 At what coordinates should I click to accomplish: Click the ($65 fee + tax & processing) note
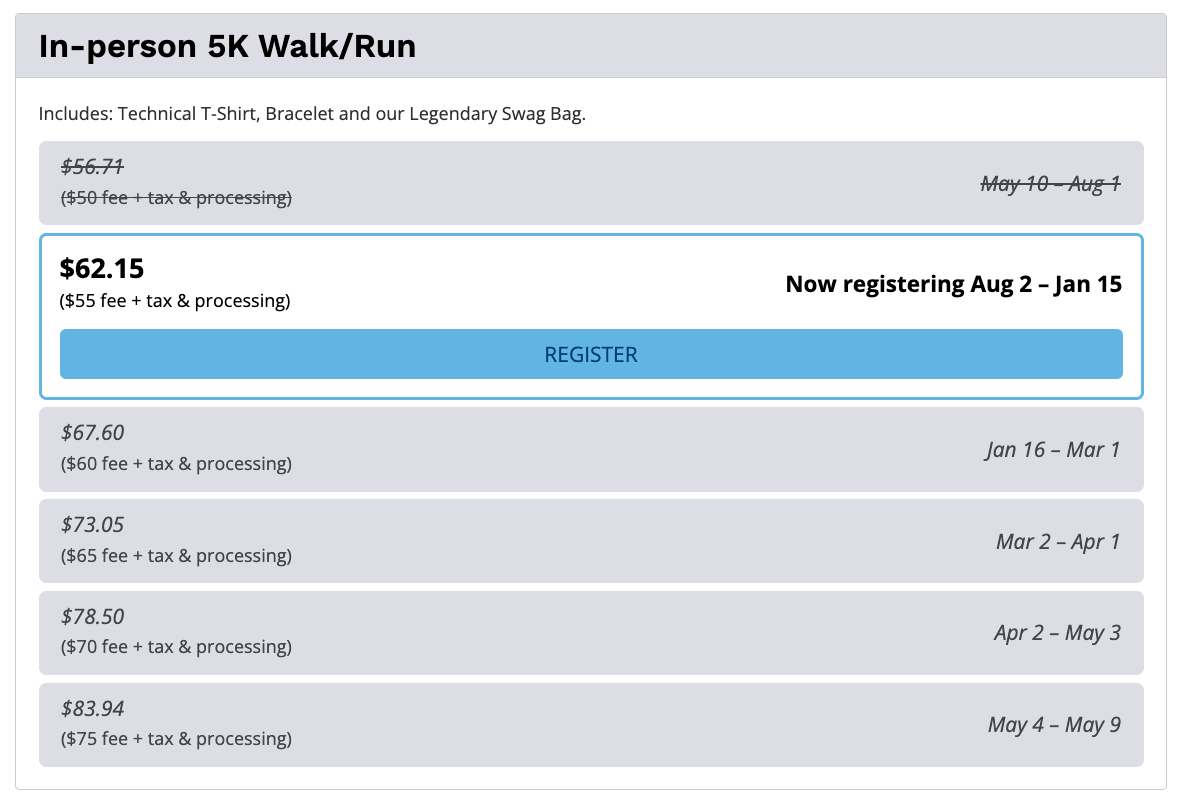pyautogui.click(x=176, y=555)
